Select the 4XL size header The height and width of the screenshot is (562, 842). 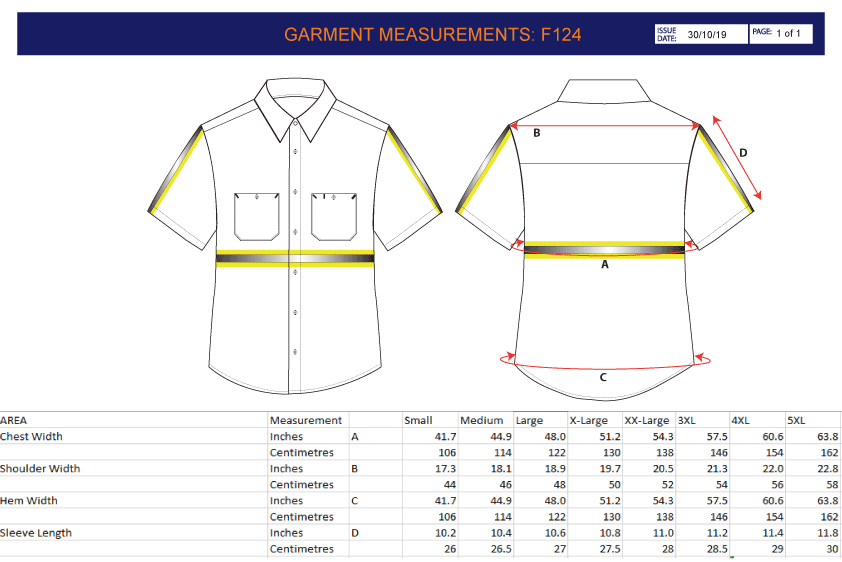point(740,420)
